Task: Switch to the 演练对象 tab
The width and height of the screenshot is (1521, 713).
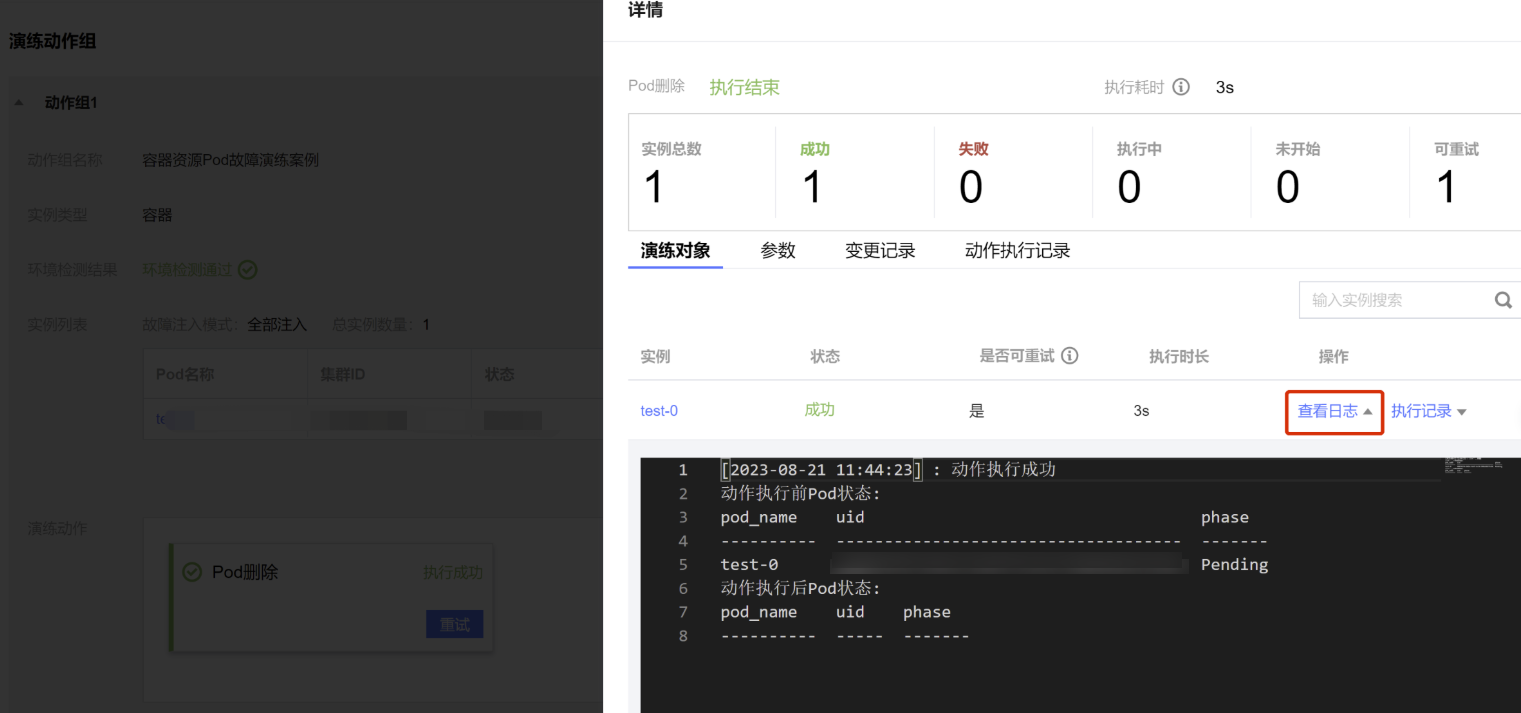Action: 675,251
